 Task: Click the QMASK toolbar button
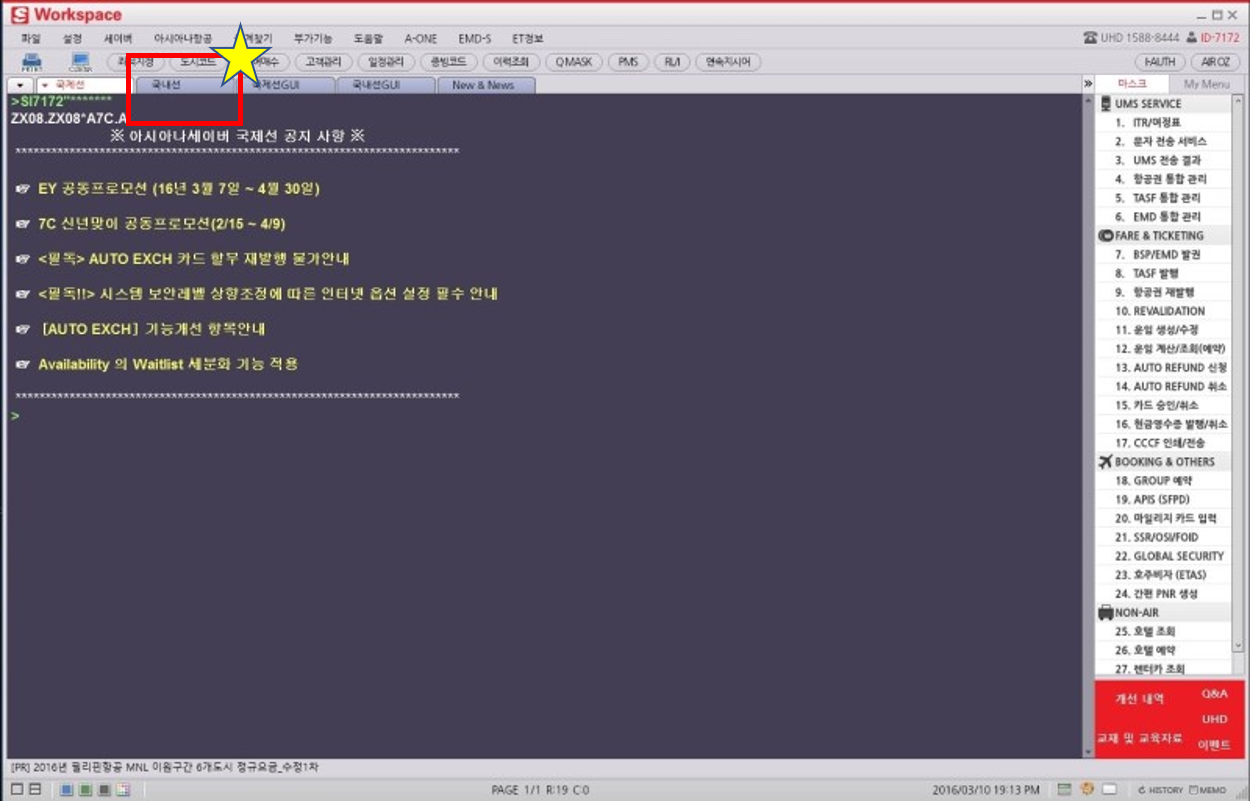573,62
